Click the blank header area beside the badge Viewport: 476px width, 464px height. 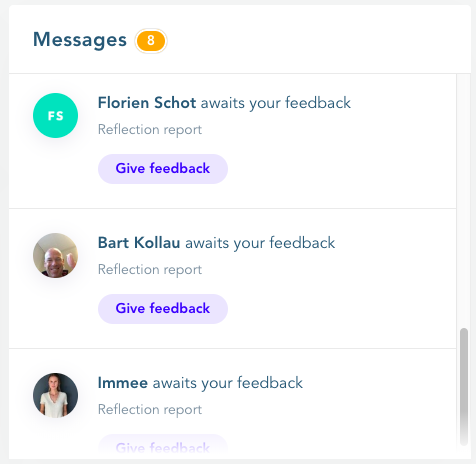(317, 40)
